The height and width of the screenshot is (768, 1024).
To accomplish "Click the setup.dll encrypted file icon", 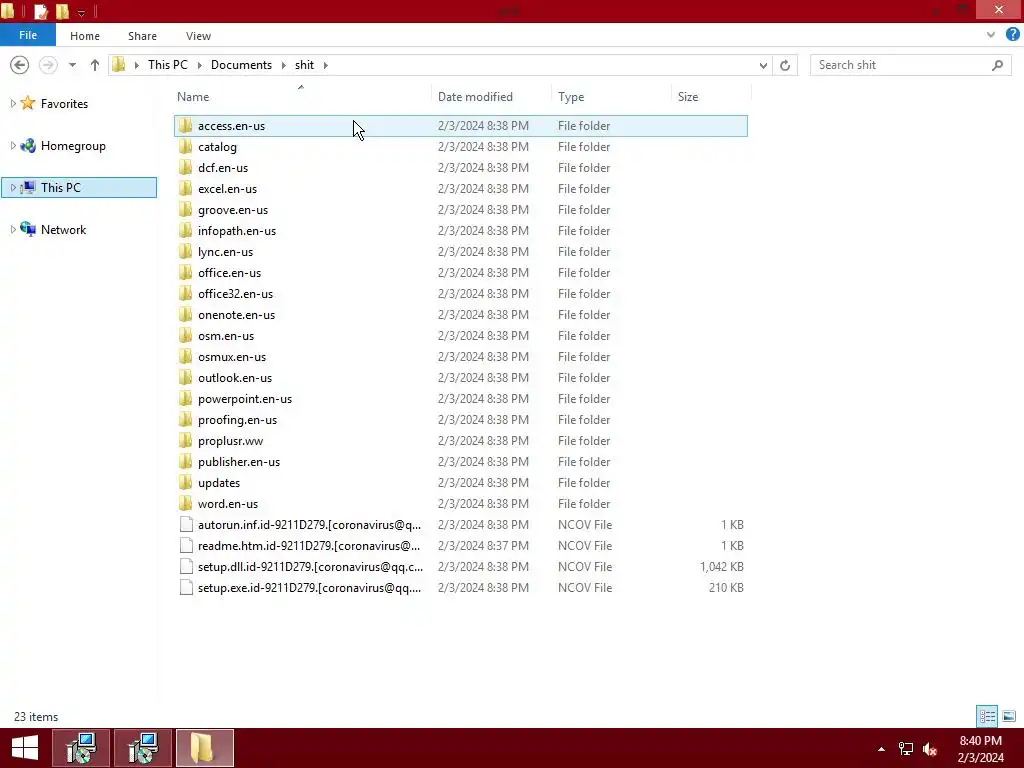I will point(186,566).
